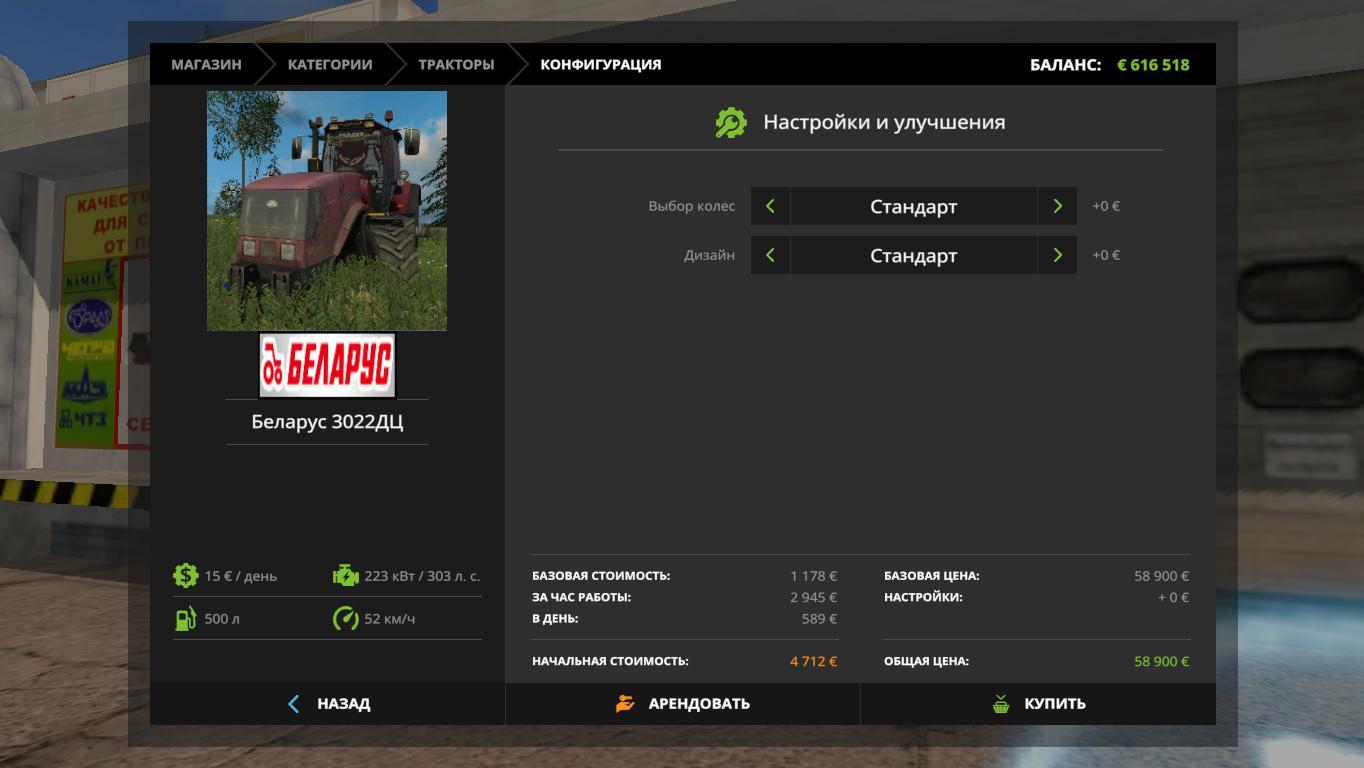This screenshot has height=768, width=1364.
Task: Go to Категории breadcrumb
Action: click(330, 64)
